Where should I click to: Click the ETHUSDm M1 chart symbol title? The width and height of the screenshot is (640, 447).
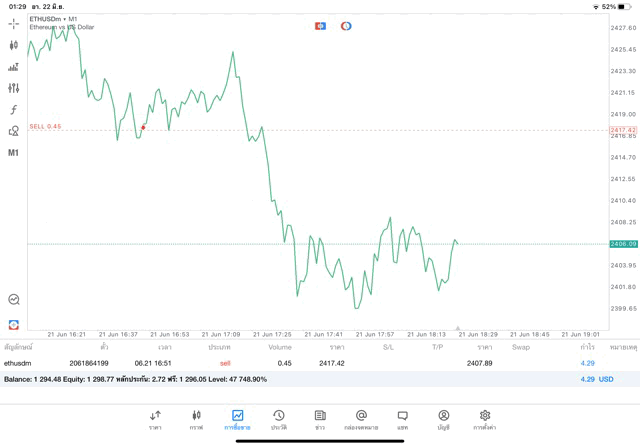click(x=54, y=19)
